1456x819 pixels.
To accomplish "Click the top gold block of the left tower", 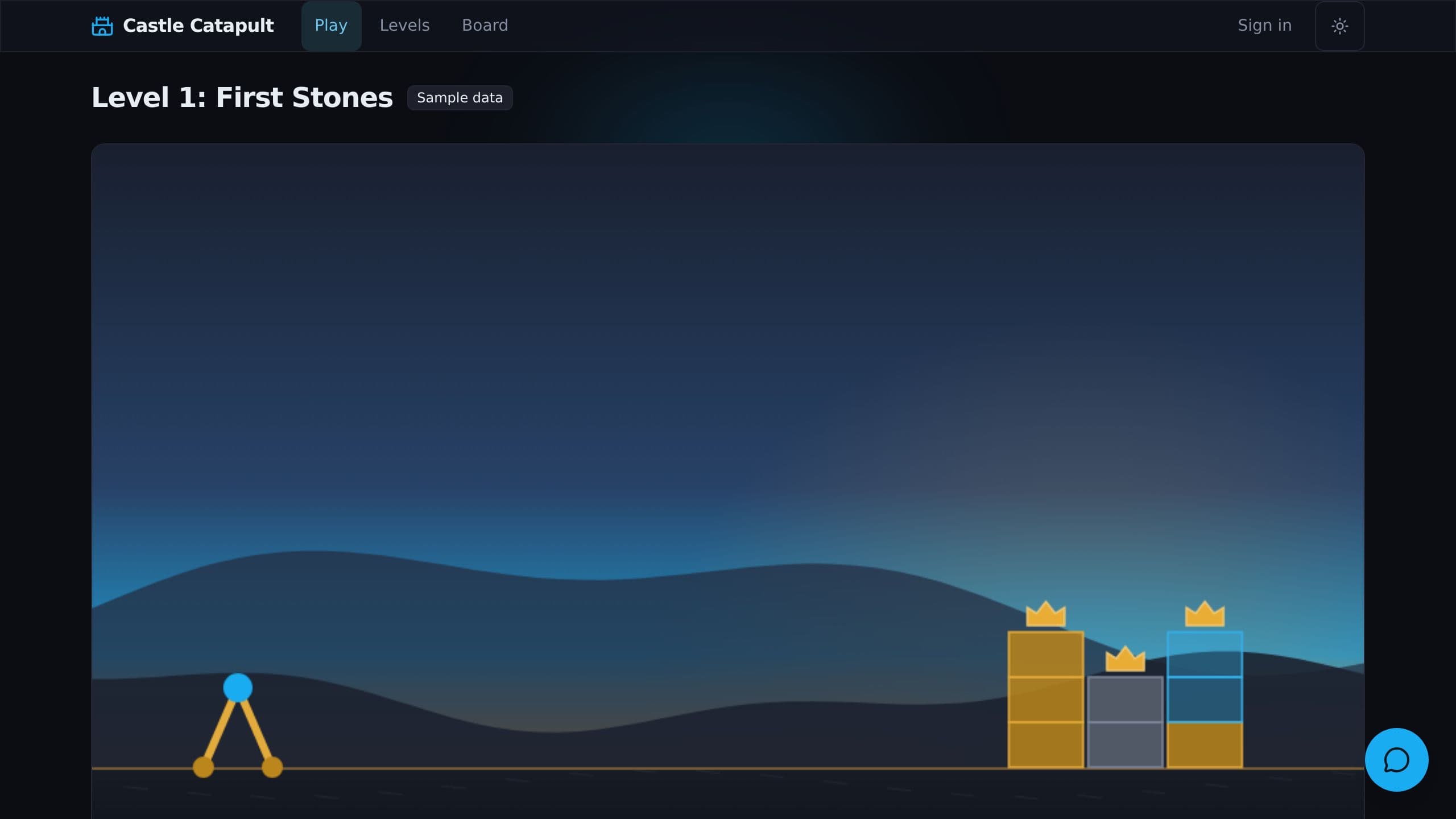I will (x=1045, y=654).
